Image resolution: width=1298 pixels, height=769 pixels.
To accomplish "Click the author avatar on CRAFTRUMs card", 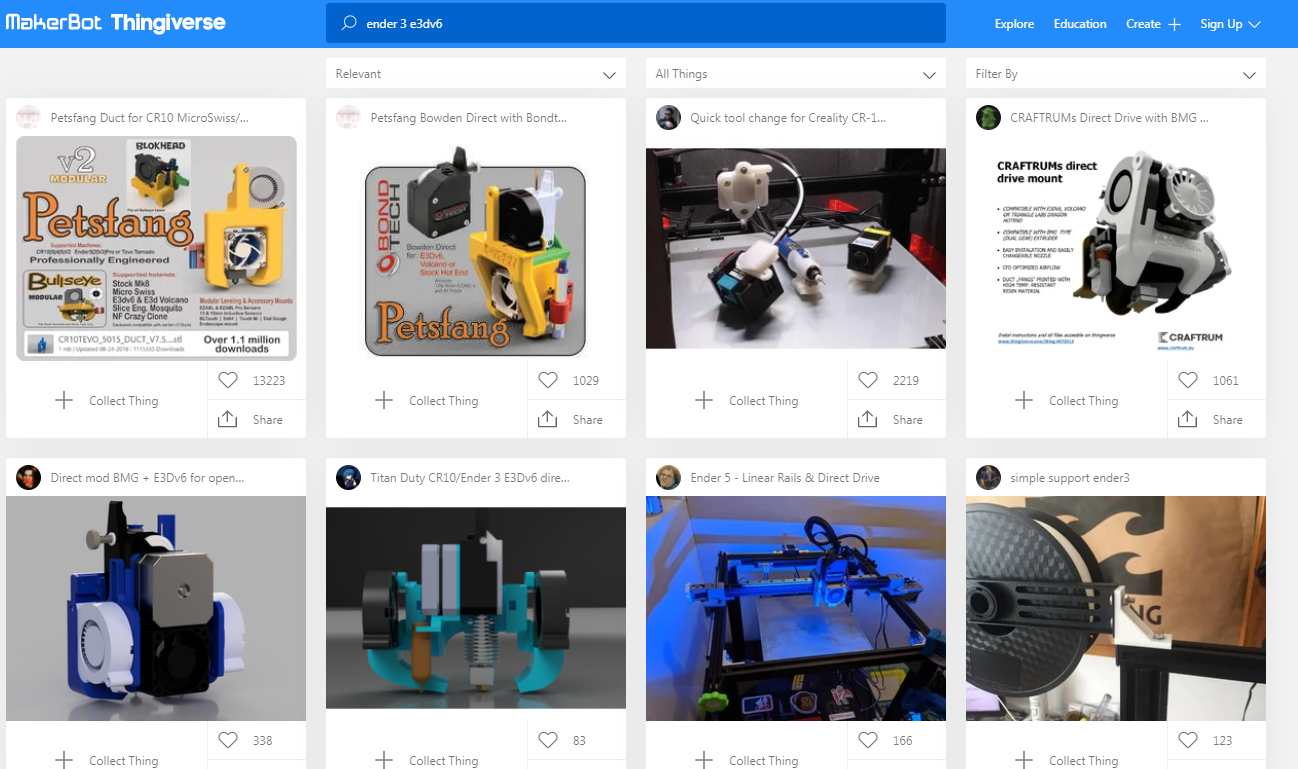I will [x=988, y=117].
